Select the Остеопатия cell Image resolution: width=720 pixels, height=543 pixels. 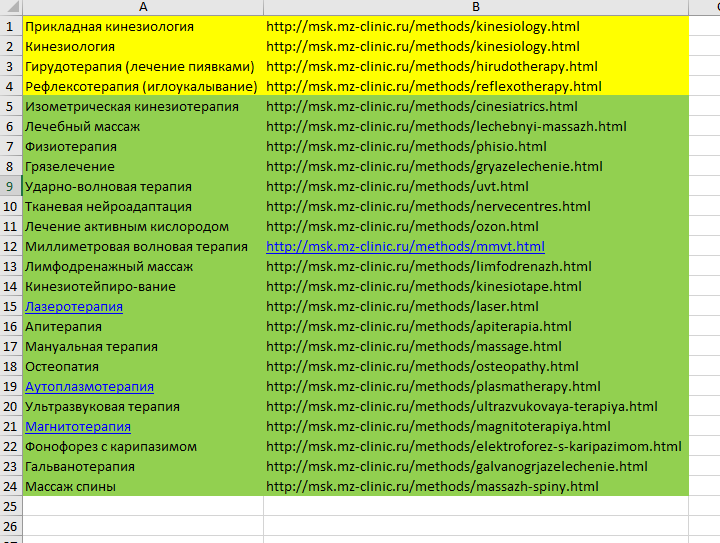62,367
